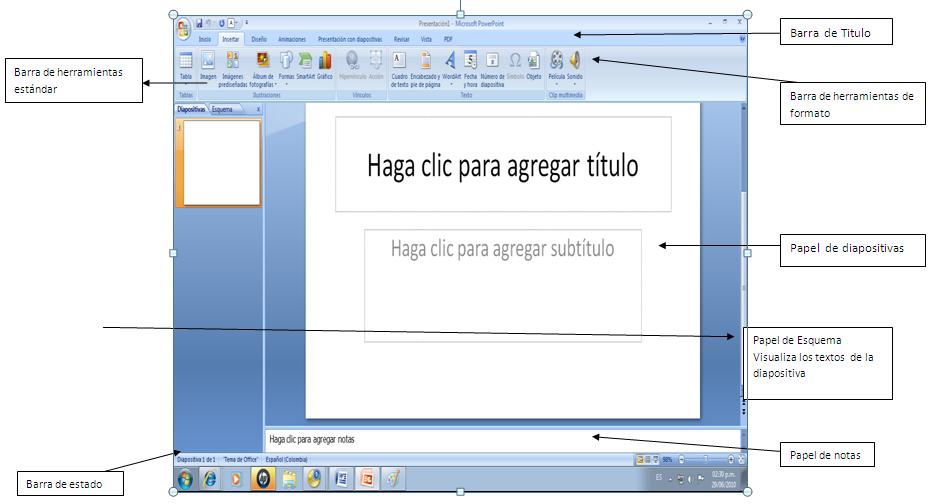Image resolution: width=930 pixels, height=504 pixels.
Task: Fit slide to current window icon
Action: pyautogui.click(x=741, y=460)
